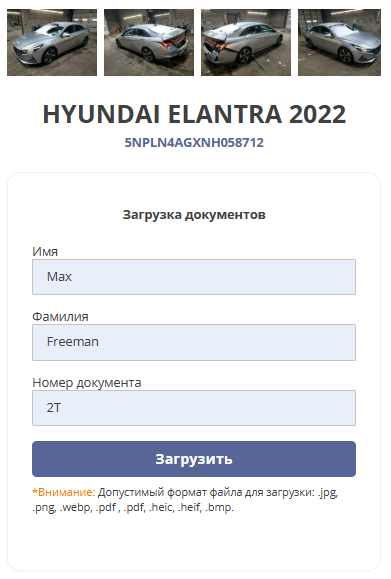Click the .heic format in the note
The image size is (391, 579).
(x=162, y=507)
